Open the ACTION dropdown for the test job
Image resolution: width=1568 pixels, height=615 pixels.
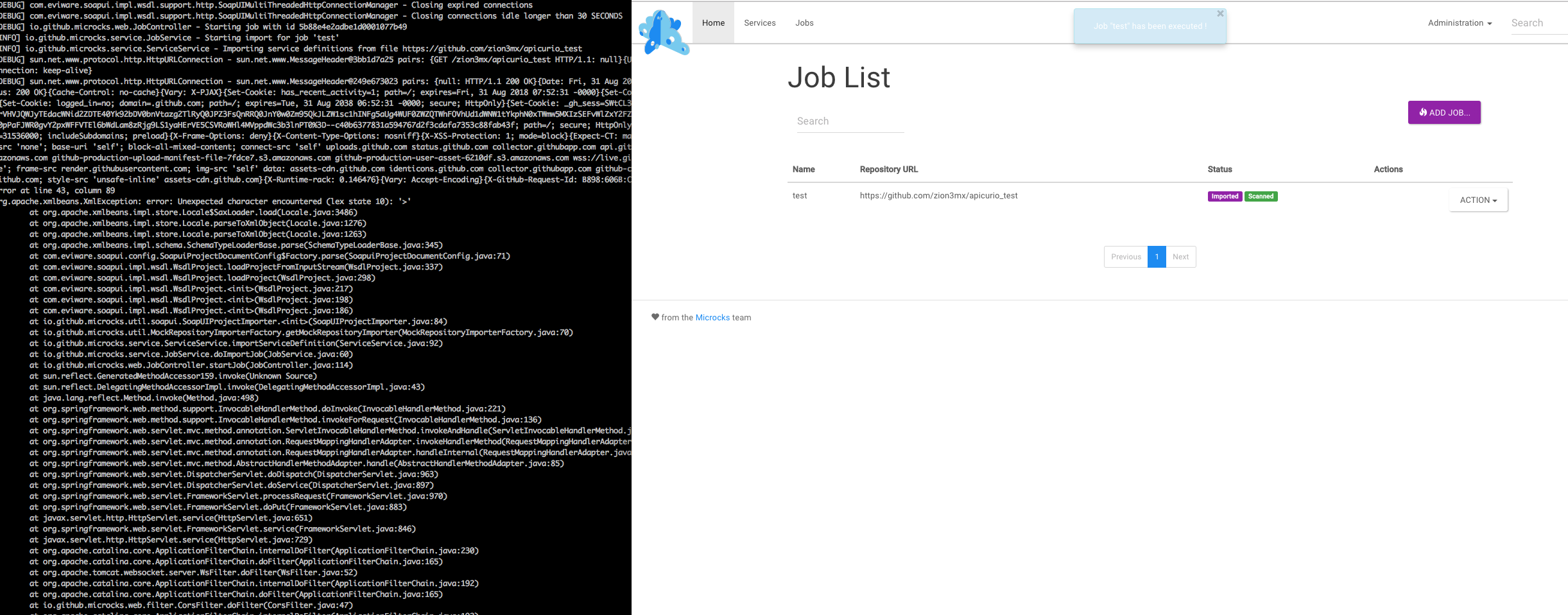(x=1478, y=200)
